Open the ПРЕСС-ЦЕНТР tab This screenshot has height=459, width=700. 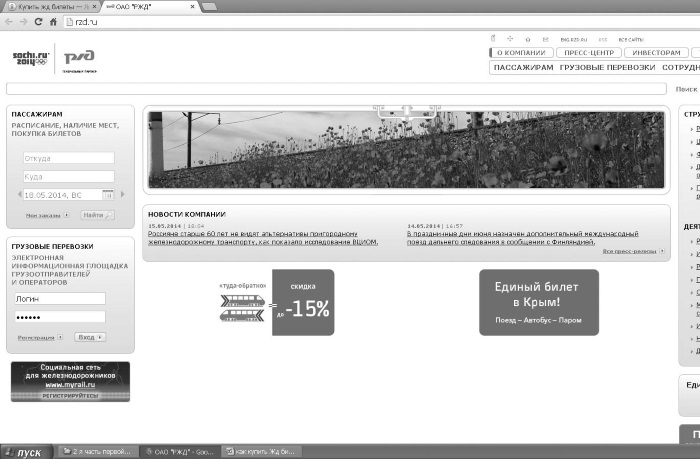pyautogui.click(x=589, y=53)
